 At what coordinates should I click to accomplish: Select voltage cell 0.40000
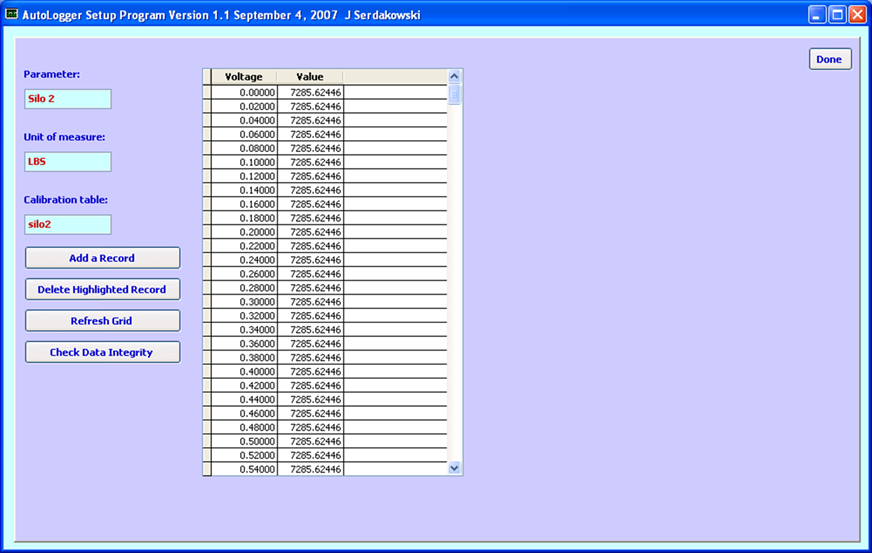(x=244, y=372)
